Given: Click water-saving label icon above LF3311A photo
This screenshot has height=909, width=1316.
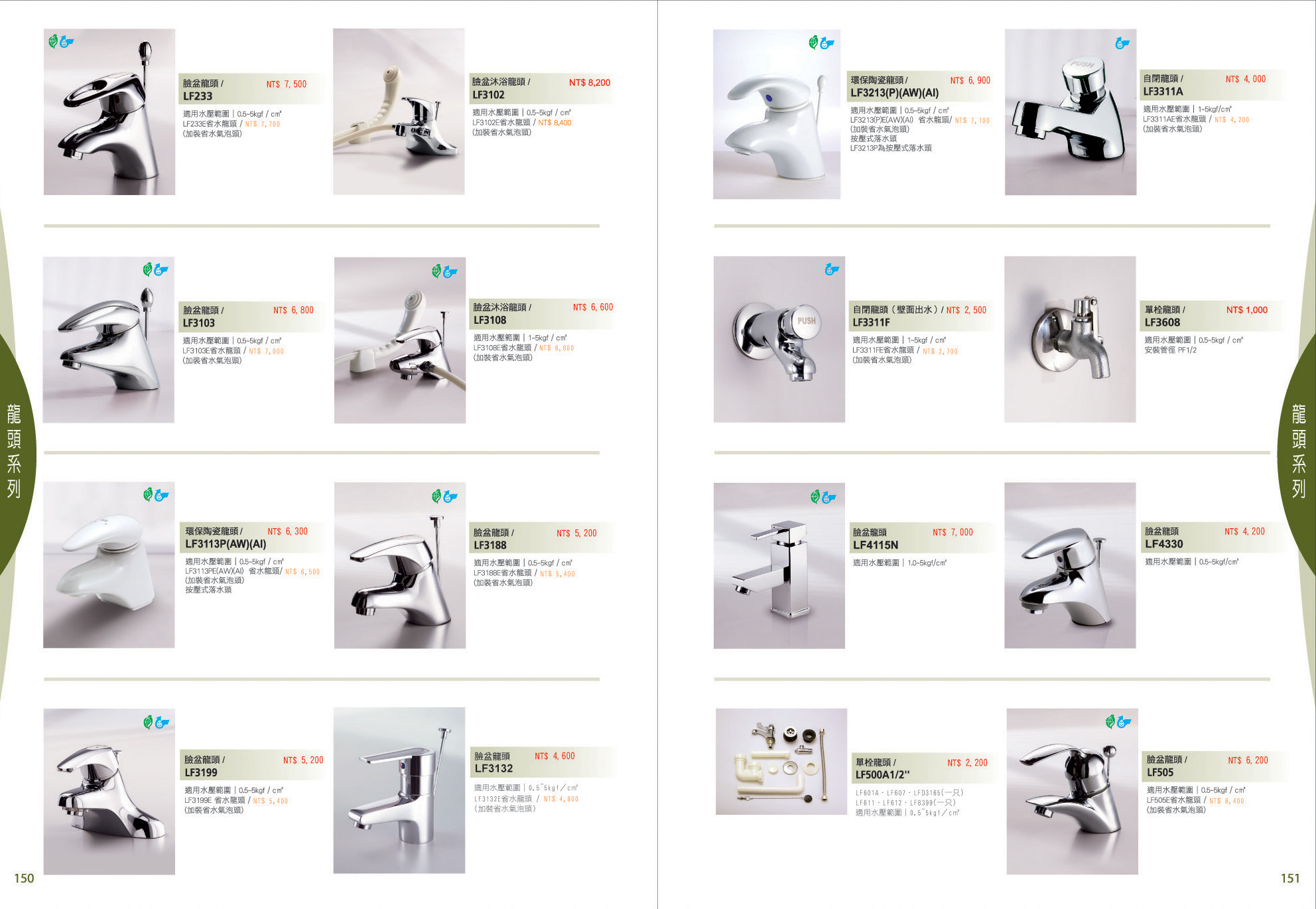Looking at the screenshot, I should coord(1122,43).
